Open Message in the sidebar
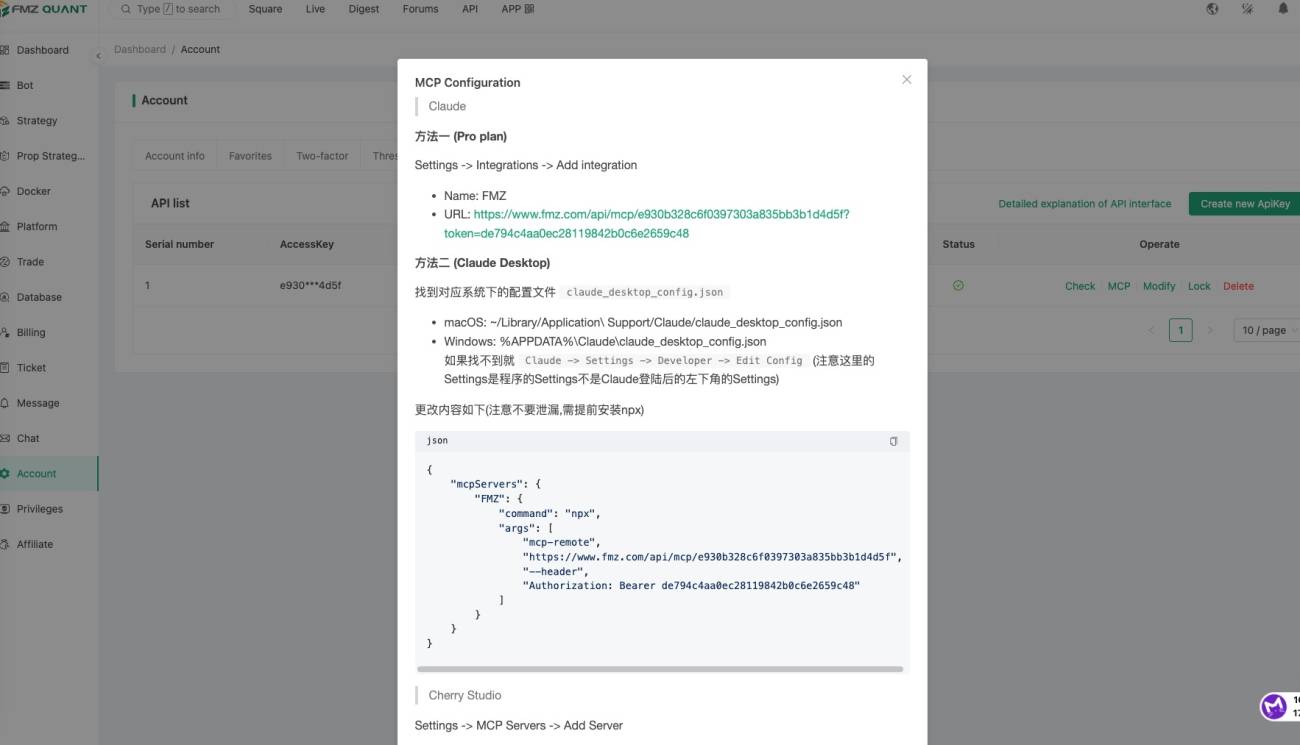The height and width of the screenshot is (745, 1300). click(38, 403)
